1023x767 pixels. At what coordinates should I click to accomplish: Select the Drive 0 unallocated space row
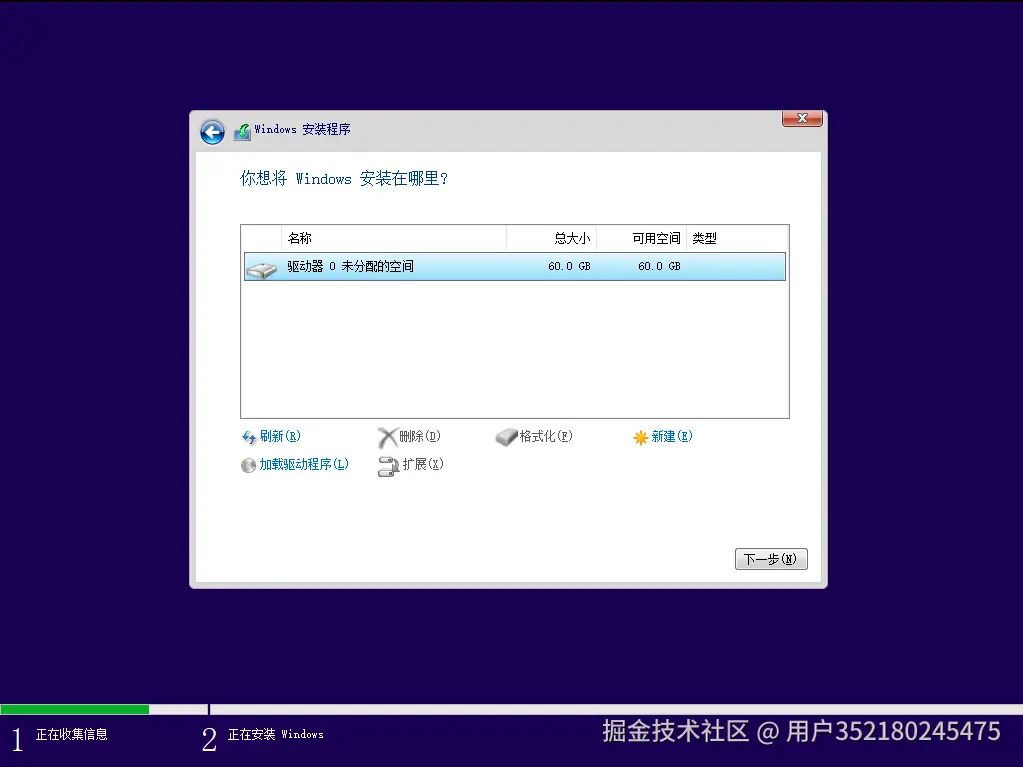coord(515,267)
